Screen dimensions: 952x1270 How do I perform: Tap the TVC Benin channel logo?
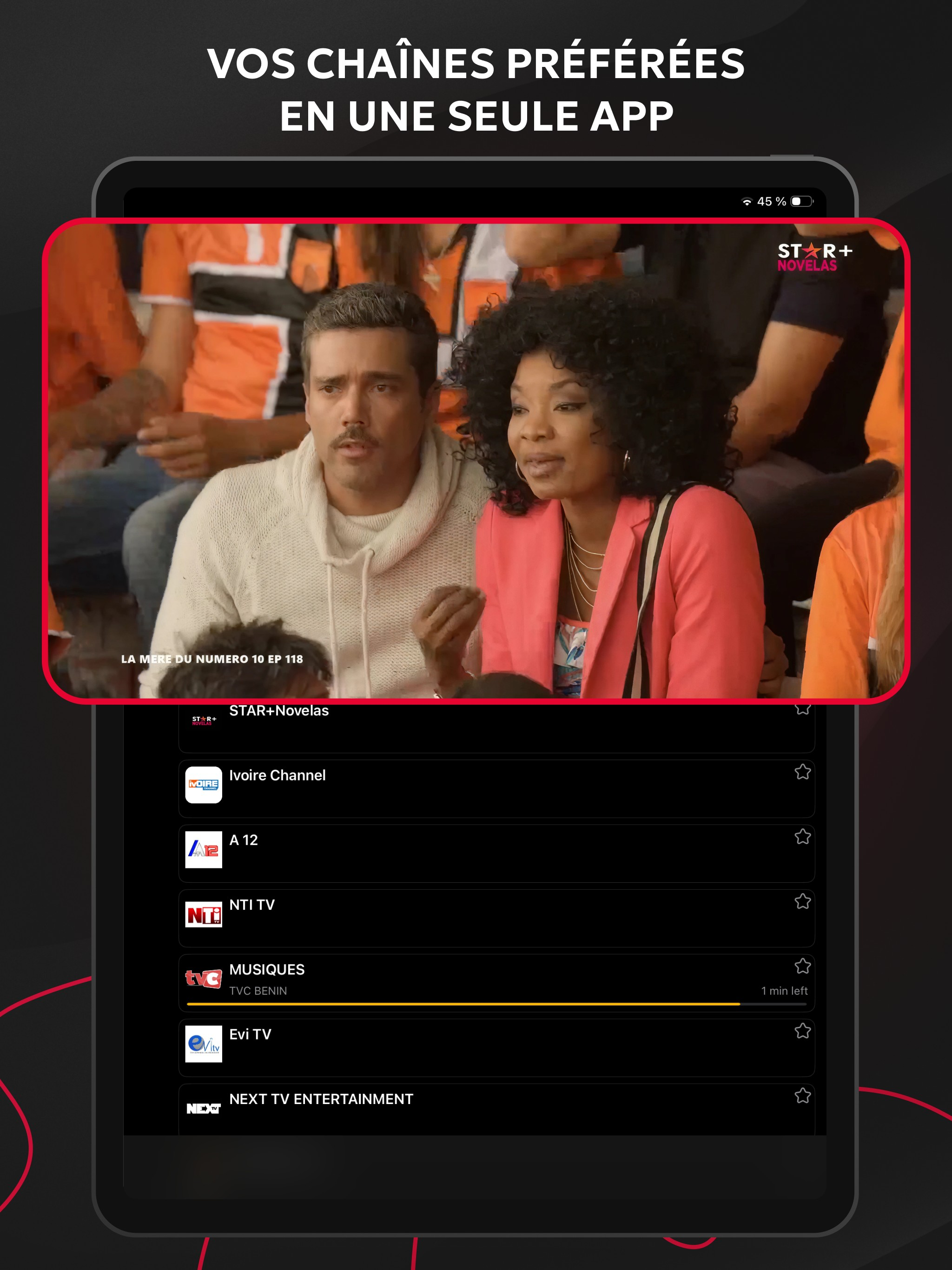(204, 979)
